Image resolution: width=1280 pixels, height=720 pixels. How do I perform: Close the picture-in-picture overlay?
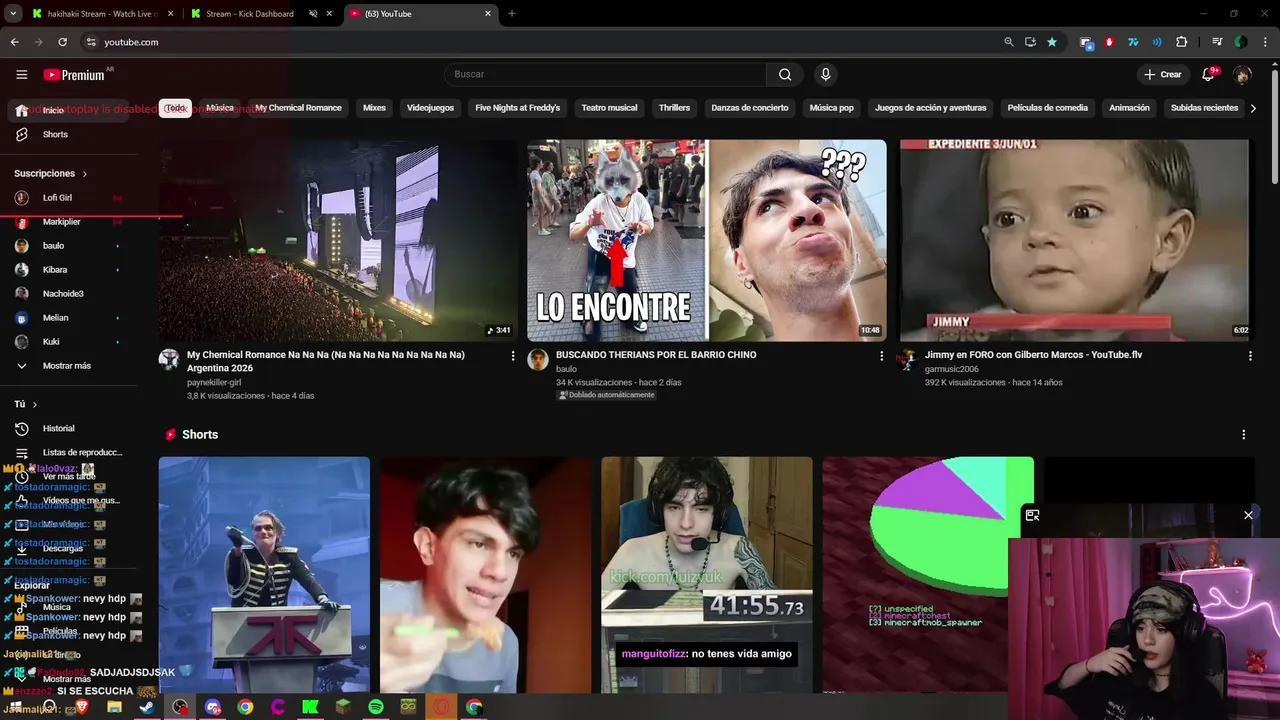tap(1248, 515)
